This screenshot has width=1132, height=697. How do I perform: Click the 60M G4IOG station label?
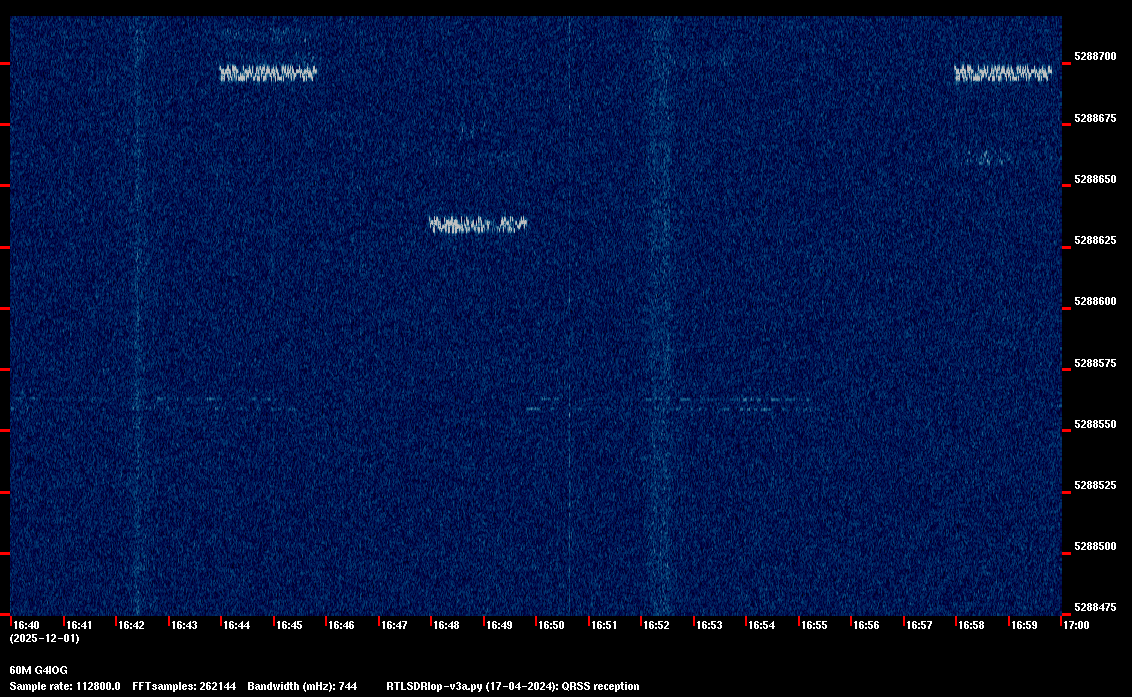pyautogui.click(x=39, y=670)
